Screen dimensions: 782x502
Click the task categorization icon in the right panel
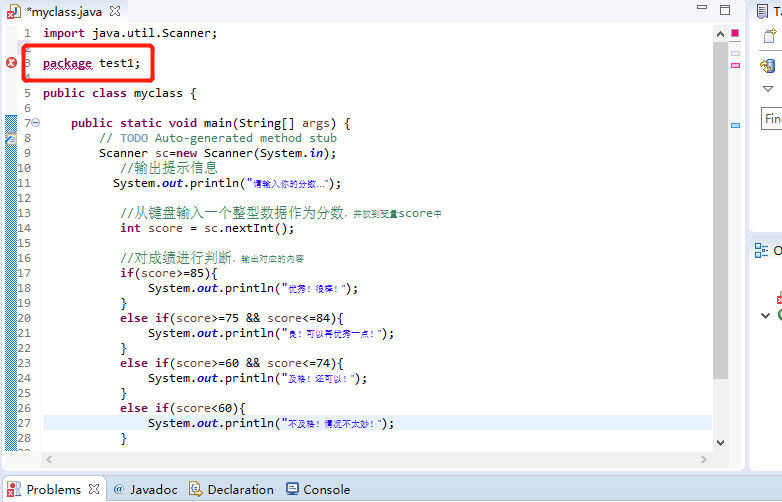pyautogui.click(x=768, y=66)
